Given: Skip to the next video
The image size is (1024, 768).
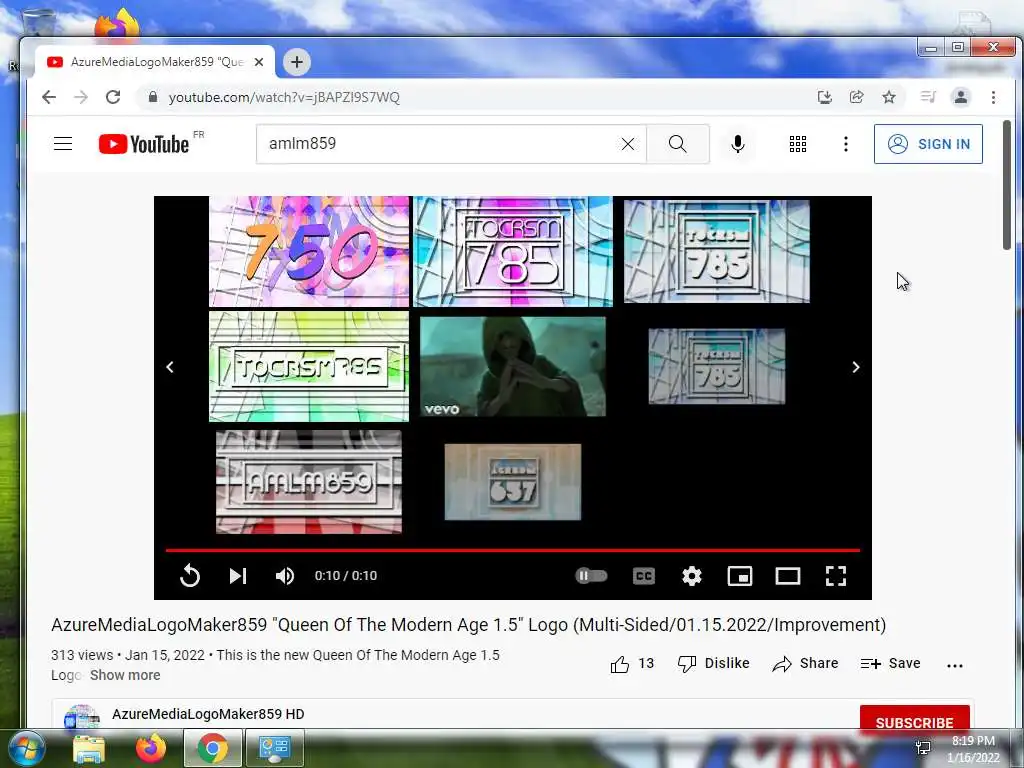Looking at the screenshot, I should (x=238, y=575).
